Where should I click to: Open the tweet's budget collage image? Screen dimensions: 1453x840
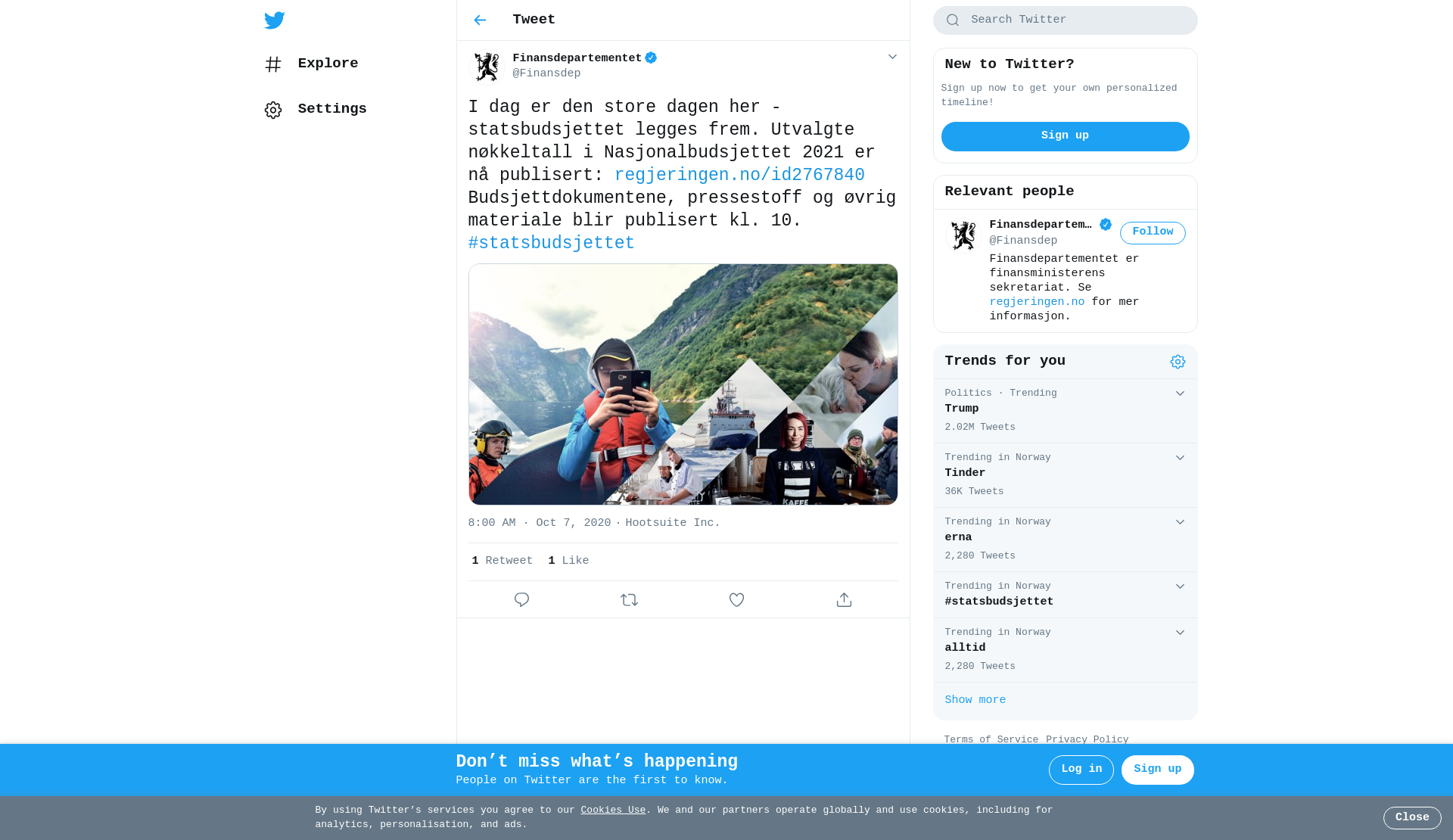click(683, 384)
